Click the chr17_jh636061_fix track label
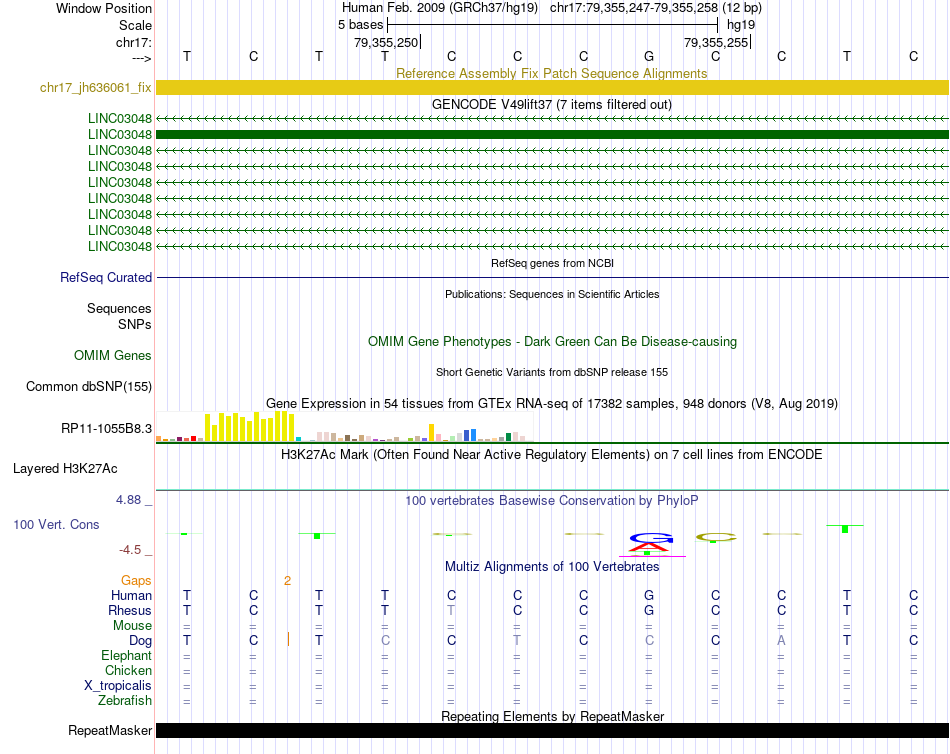The width and height of the screenshot is (950, 754). [95, 87]
